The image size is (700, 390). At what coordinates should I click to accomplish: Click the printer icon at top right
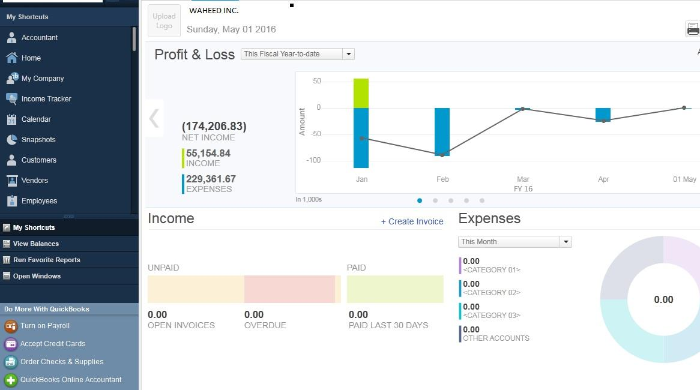[693, 29]
